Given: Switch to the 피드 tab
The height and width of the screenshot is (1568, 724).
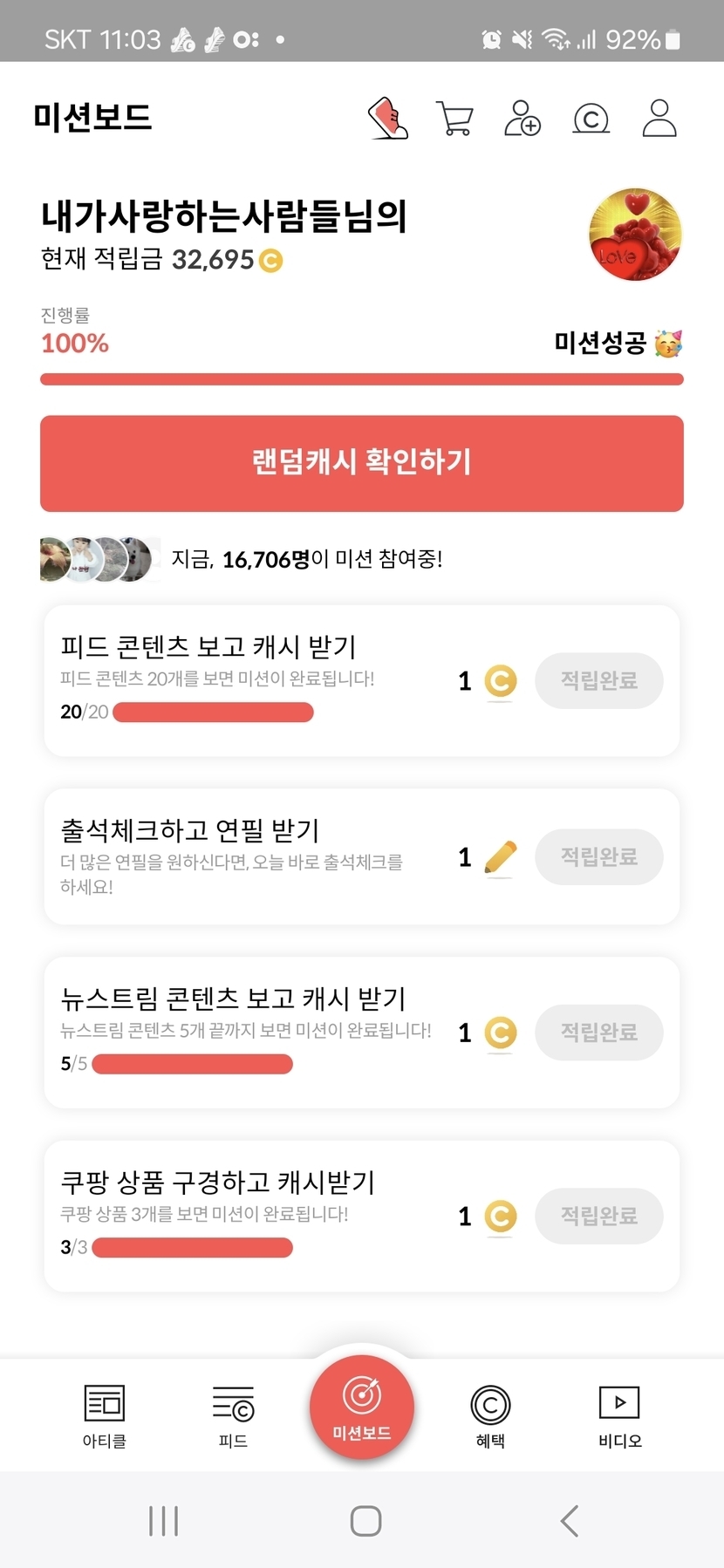Looking at the screenshot, I should tap(233, 1415).
